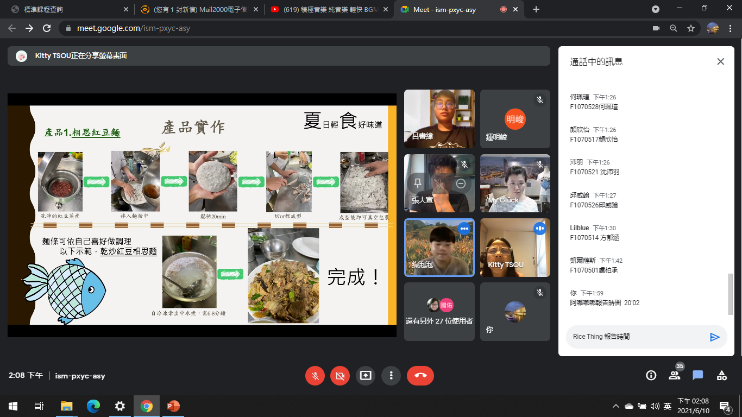The image size is (742, 417).
Task: Show hidden tray icons chevron
Action: click(616, 406)
